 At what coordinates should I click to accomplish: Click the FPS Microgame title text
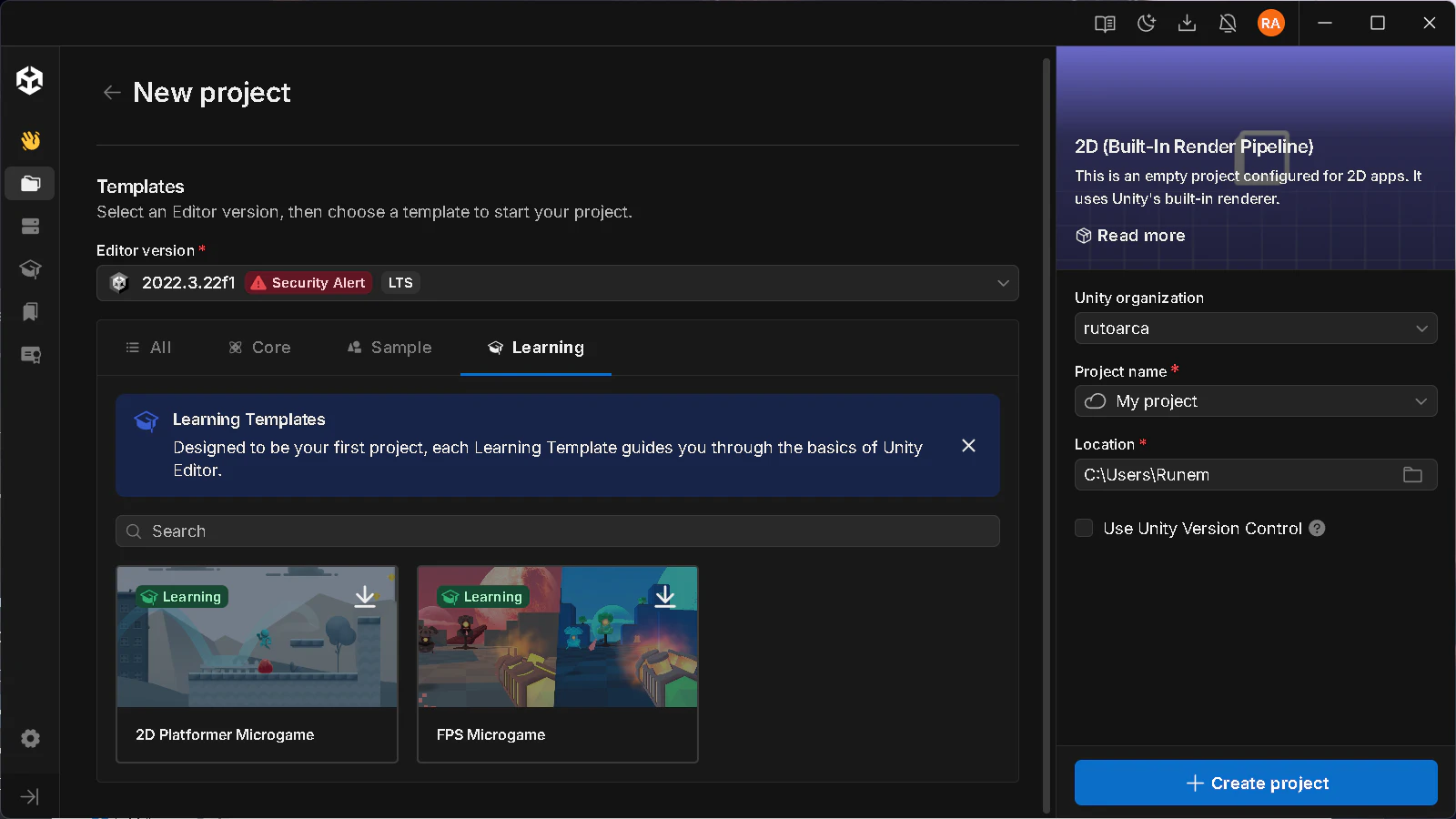pyautogui.click(x=491, y=734)
